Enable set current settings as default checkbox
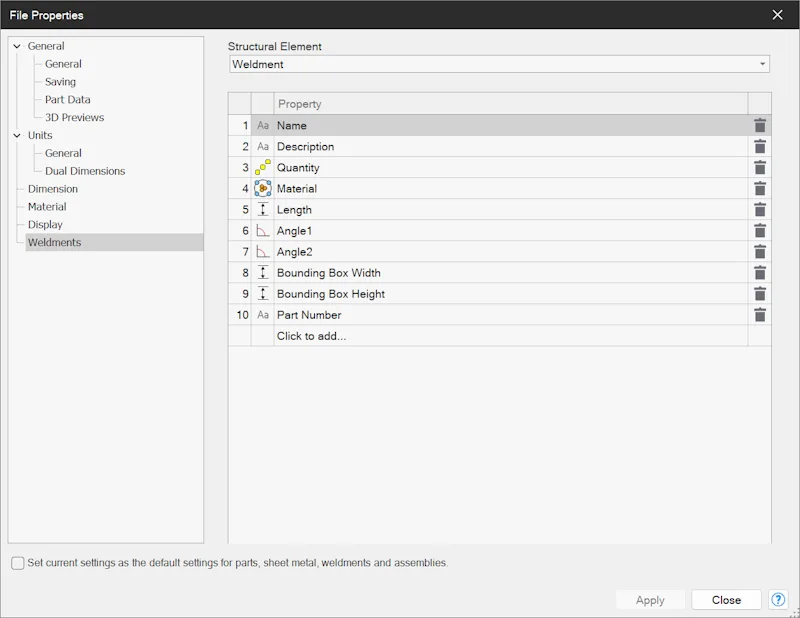This screenshot has width=800, height=618. [x=18, y=563]
